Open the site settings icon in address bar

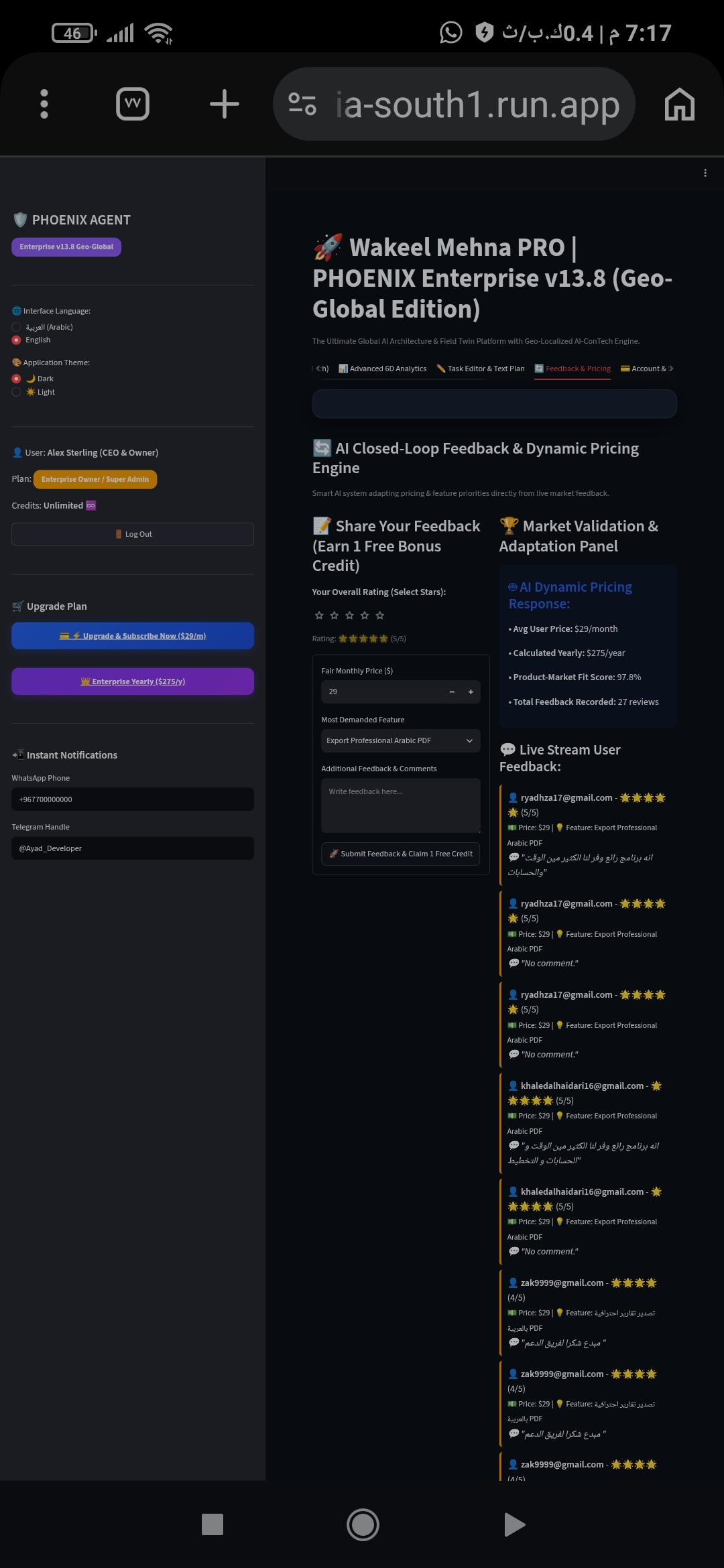click(302, 104)
